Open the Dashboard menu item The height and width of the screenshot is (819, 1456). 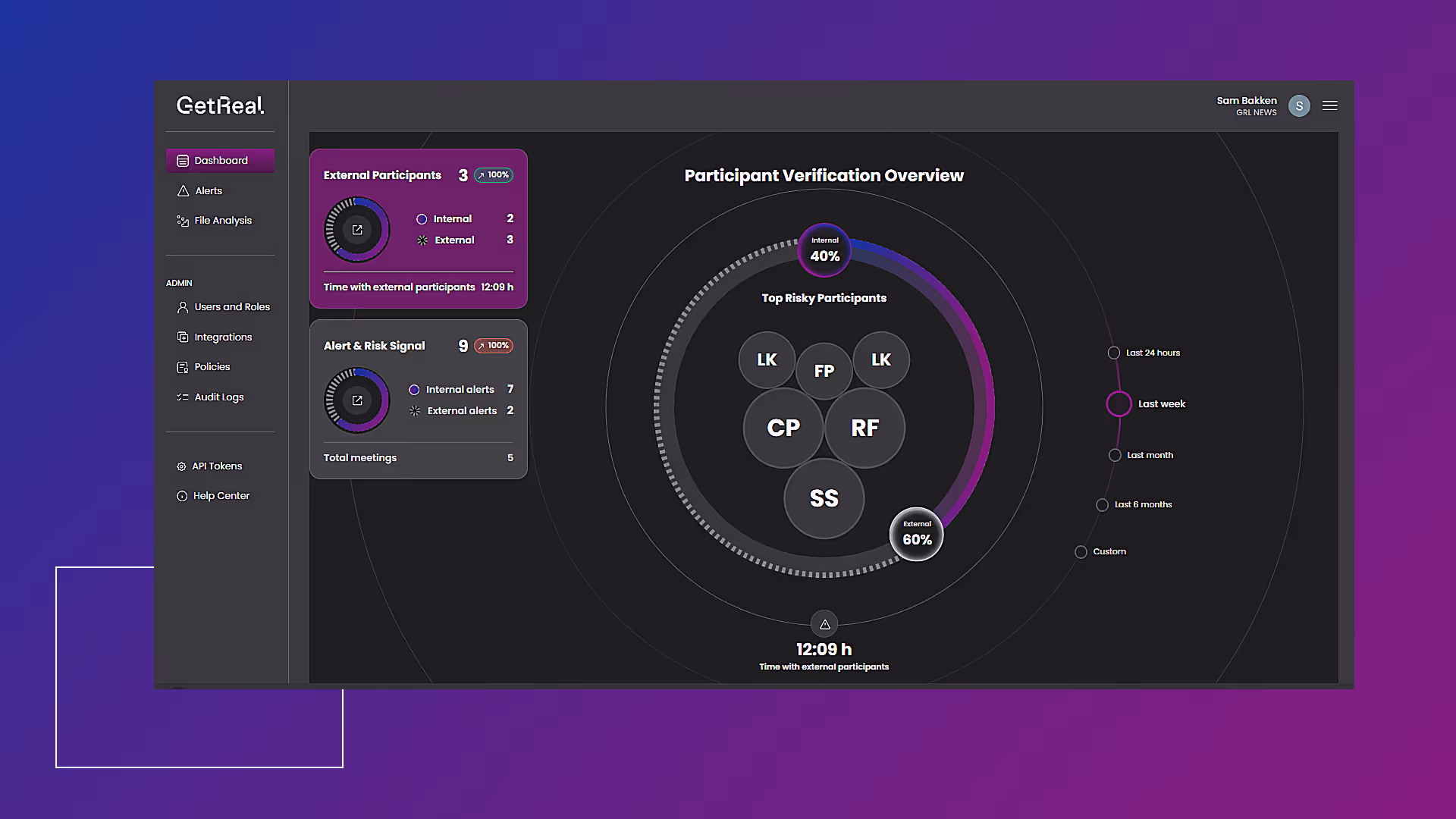point(220,161)
